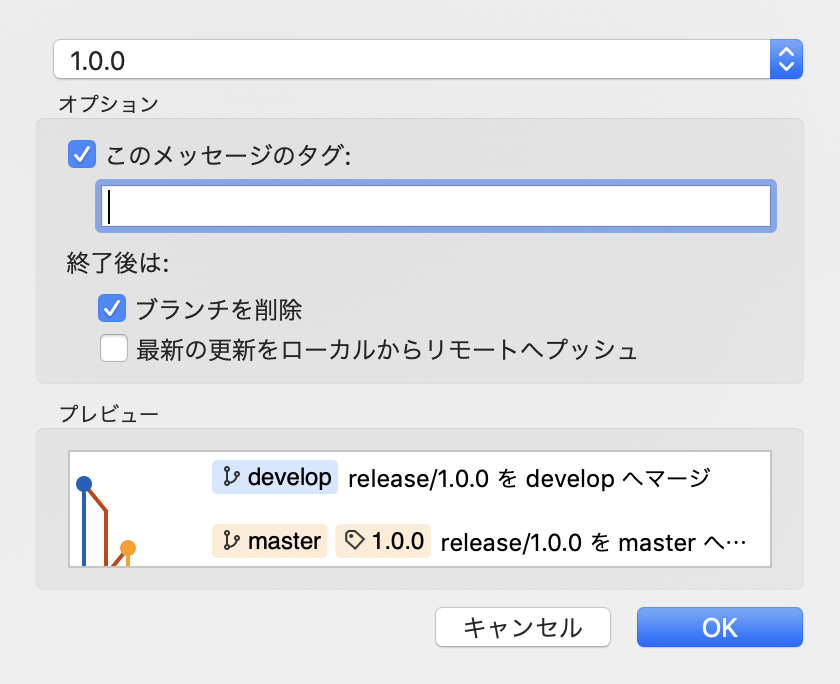Disable the ブランチを削除 option
Screen dimensions: 840x684
pyautogui.click(x=111, y=308)
